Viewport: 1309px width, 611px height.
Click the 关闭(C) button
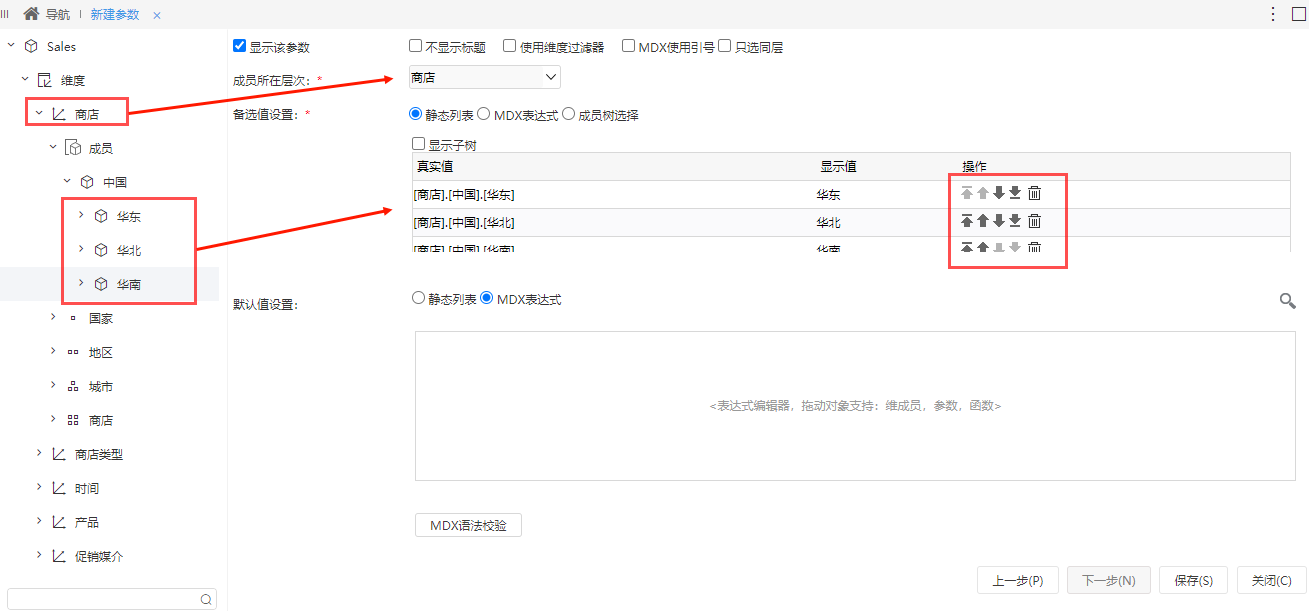point(1271,580)
